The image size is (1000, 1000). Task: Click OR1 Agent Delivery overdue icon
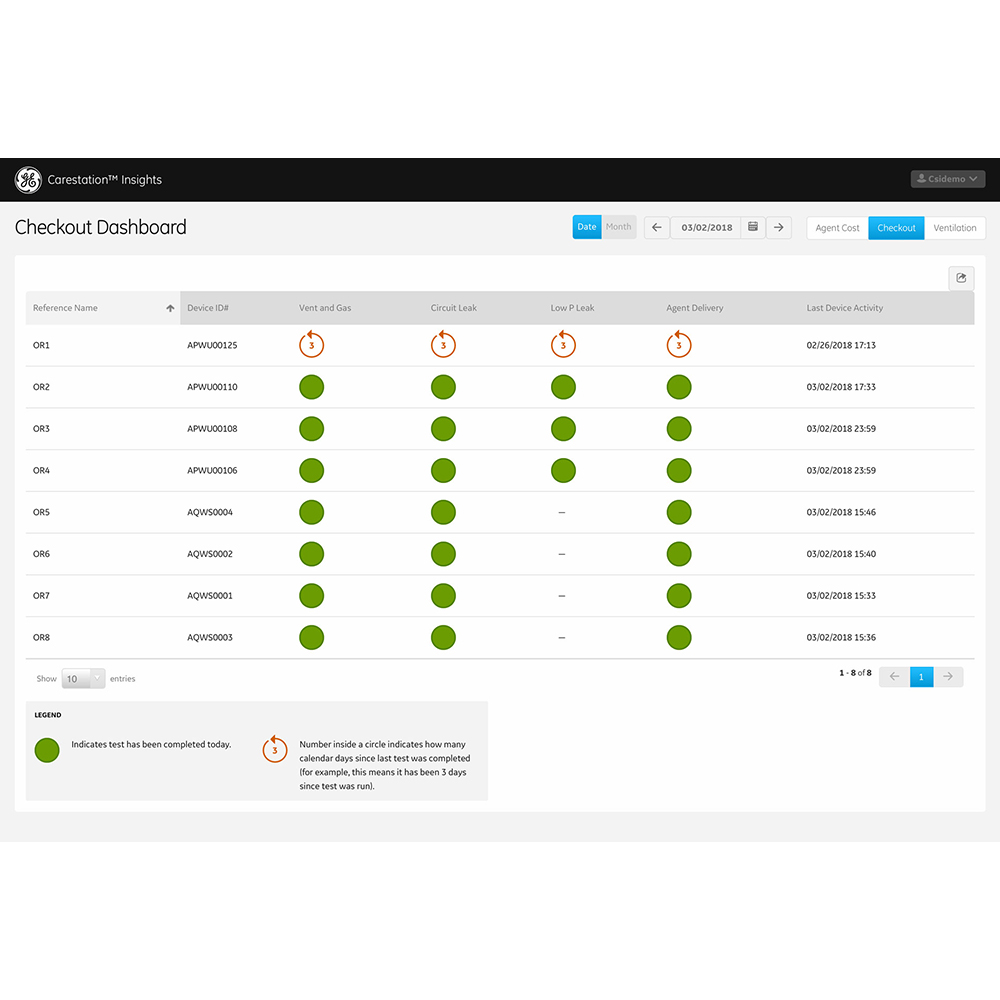[679, 345]
